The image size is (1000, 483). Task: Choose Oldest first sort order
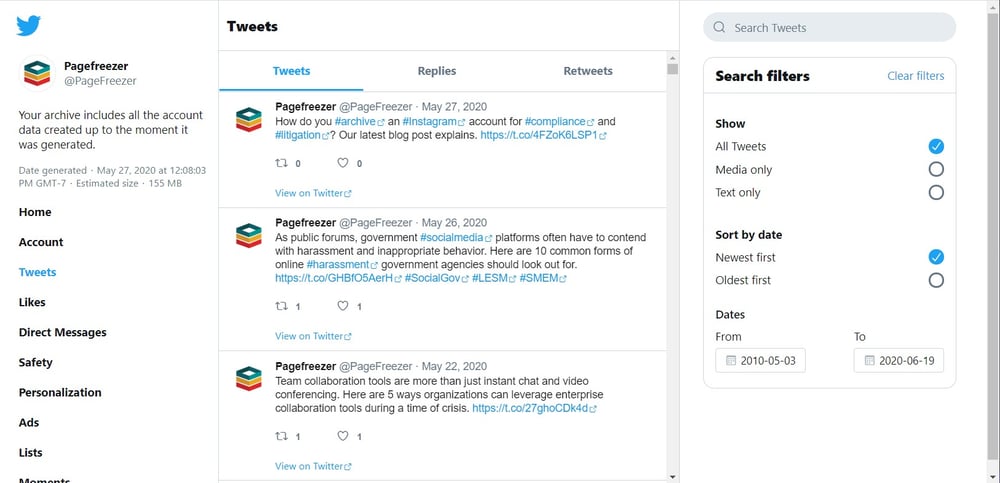[936, 280]
